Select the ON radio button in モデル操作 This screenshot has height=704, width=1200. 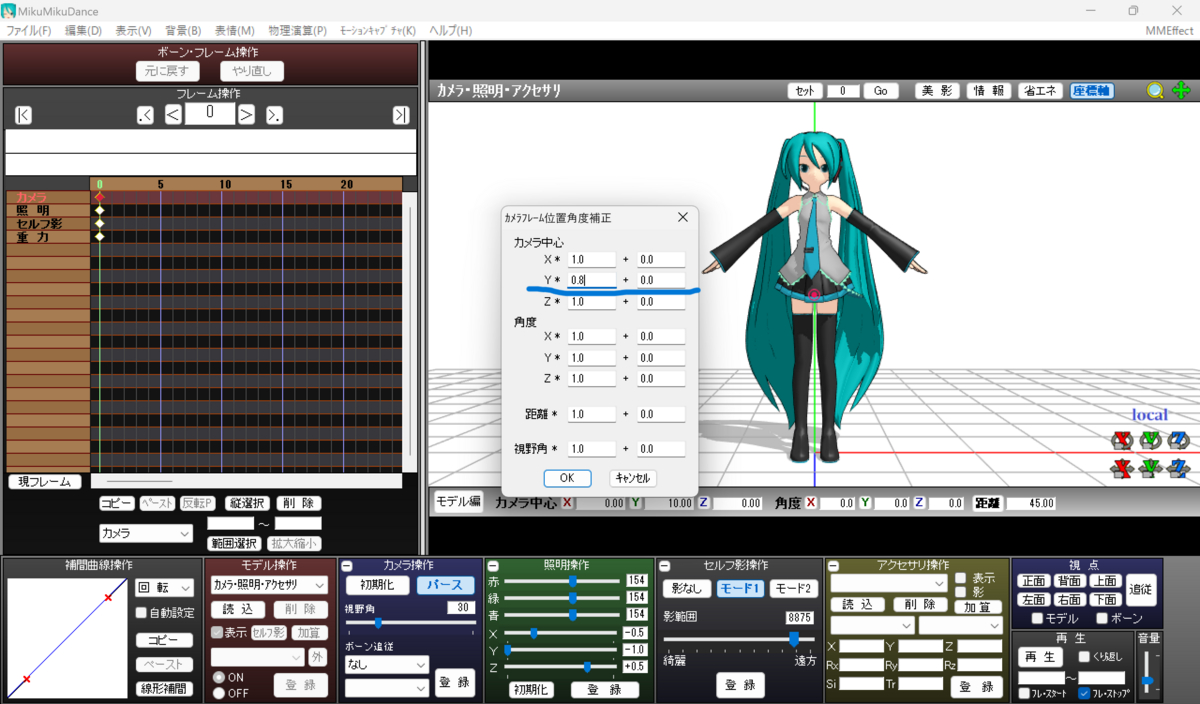pyautogui.click(x=219, y=677)
